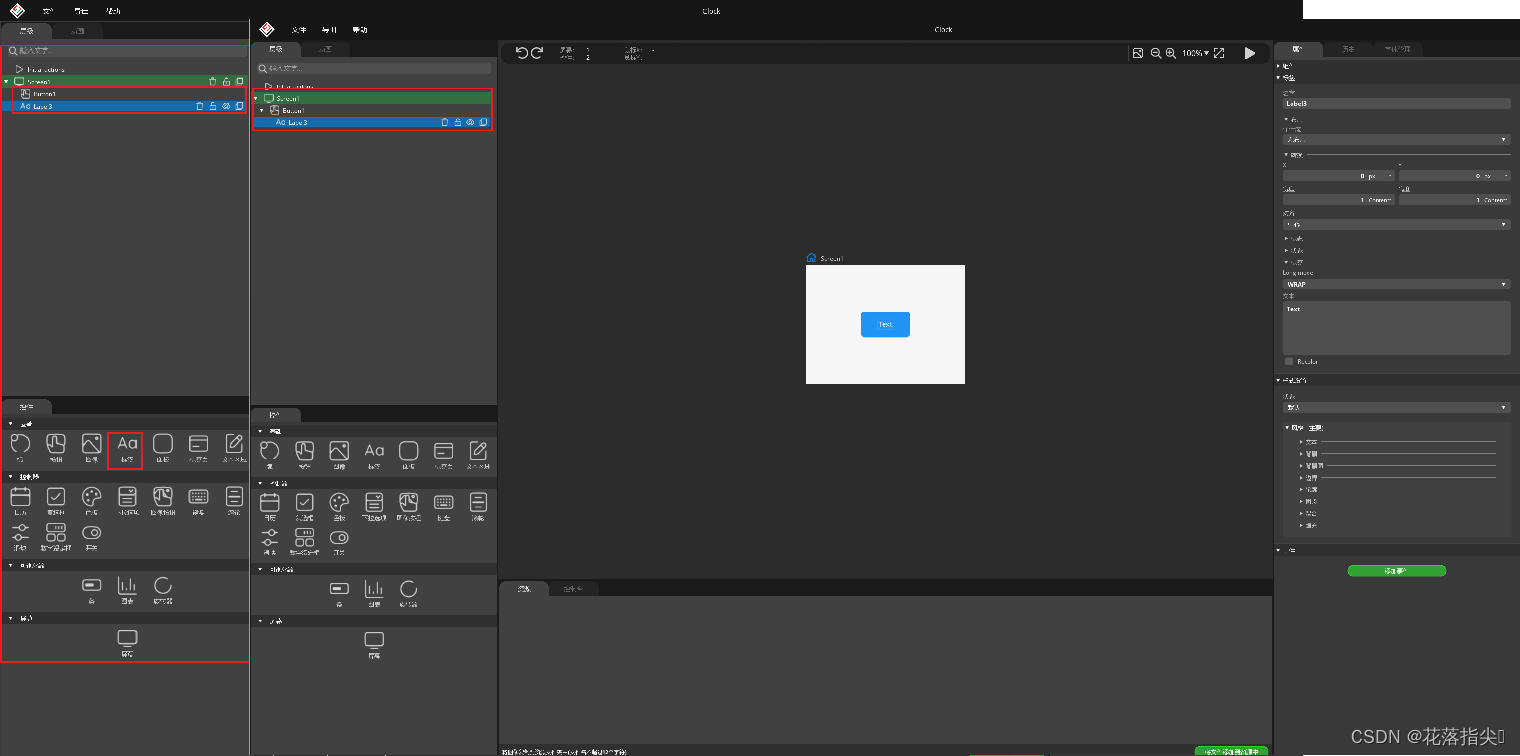The image size is (1520, 756).
Task: Collapse Screen1 tree node in left window
Action: [7, 81]
